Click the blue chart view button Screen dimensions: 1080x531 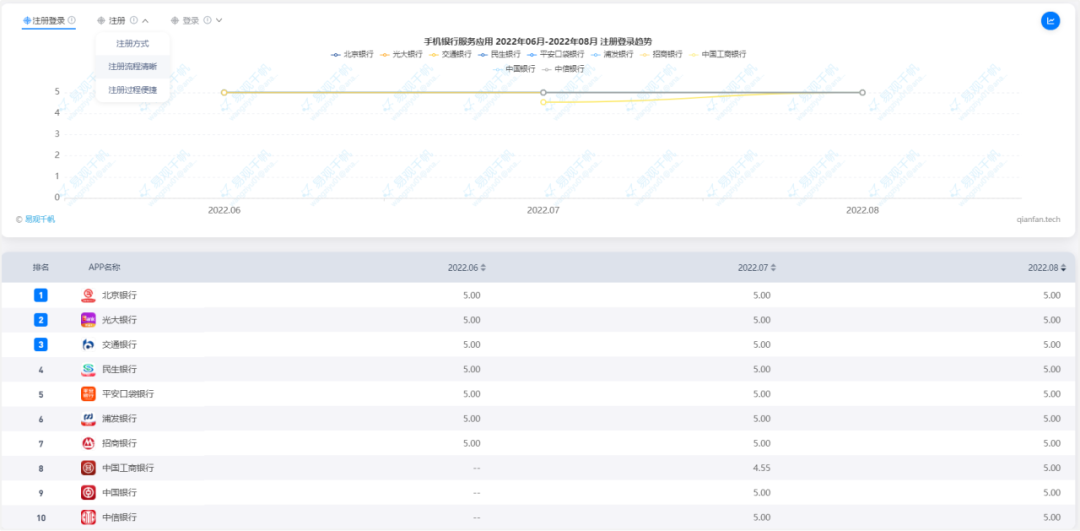pyautogui.click(x=1050, y=20)
